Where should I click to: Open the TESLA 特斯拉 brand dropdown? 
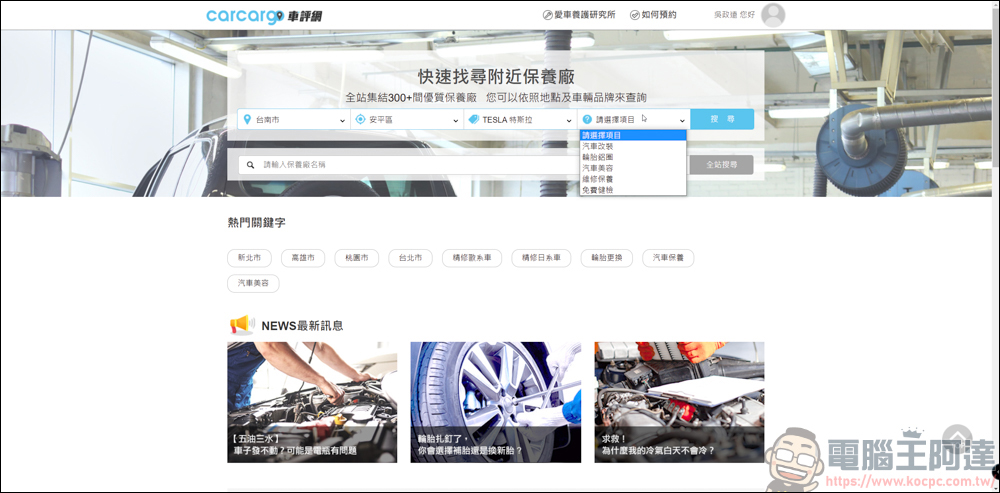(x=520, y=119)
